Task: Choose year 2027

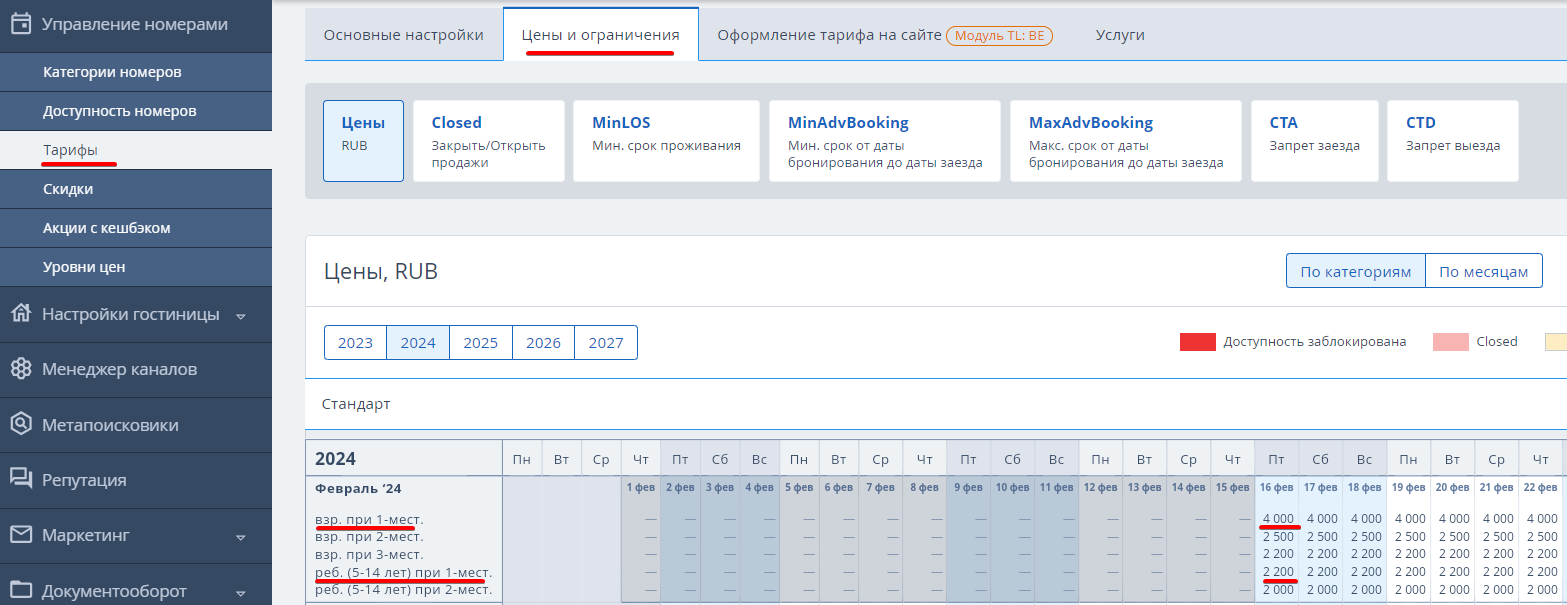Action: point(606,342)
